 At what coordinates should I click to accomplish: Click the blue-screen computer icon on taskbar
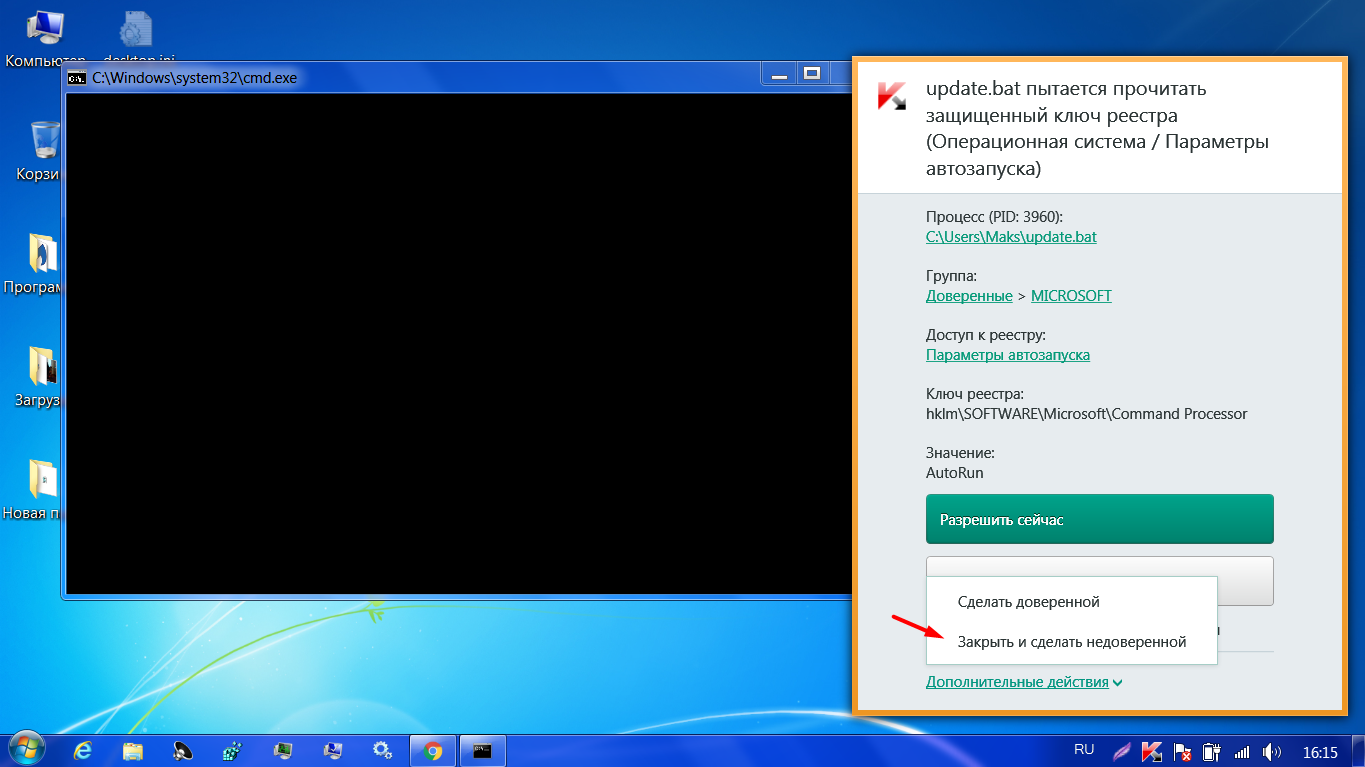tap(333, 751)
